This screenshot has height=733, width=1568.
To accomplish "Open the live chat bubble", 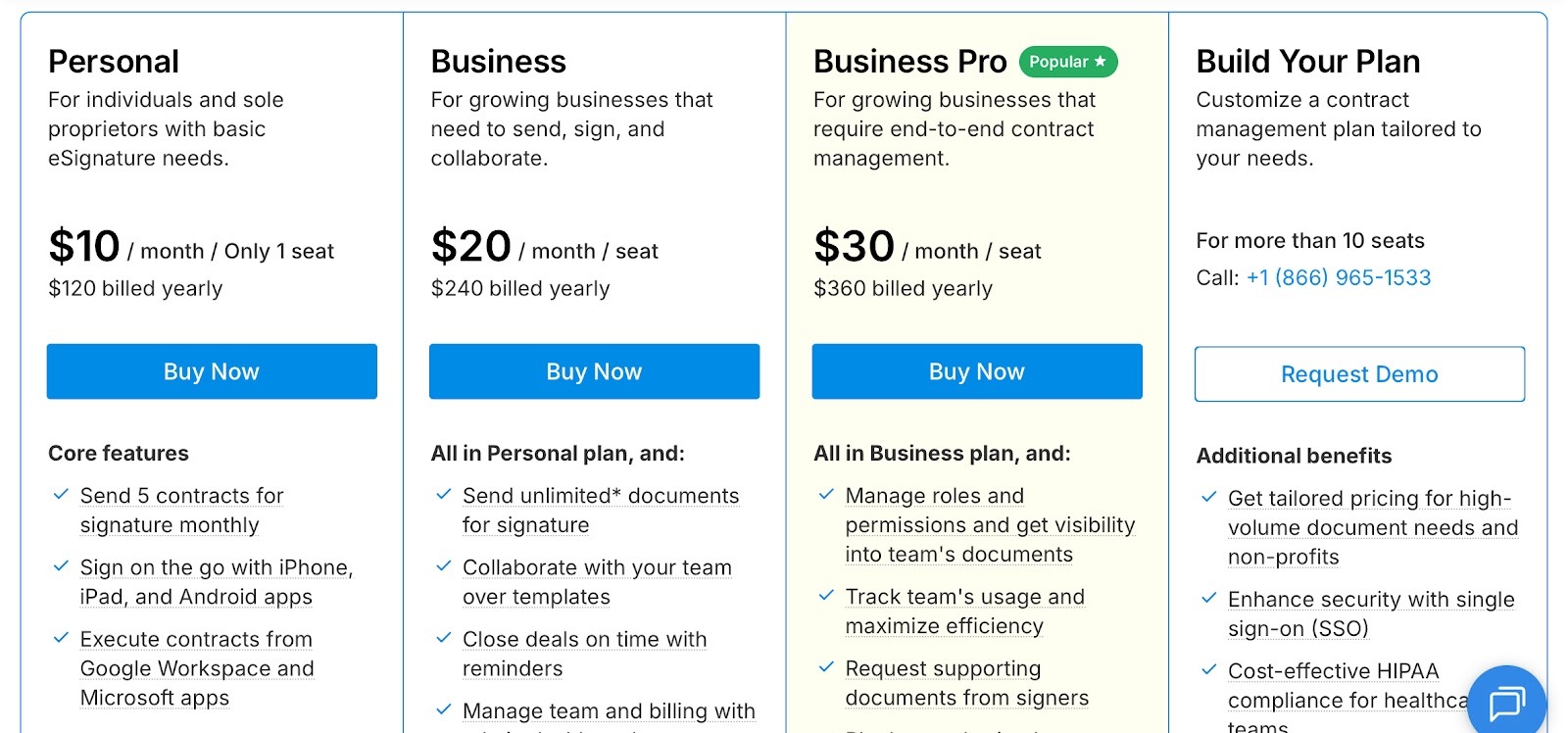I will pos(1506,702).
